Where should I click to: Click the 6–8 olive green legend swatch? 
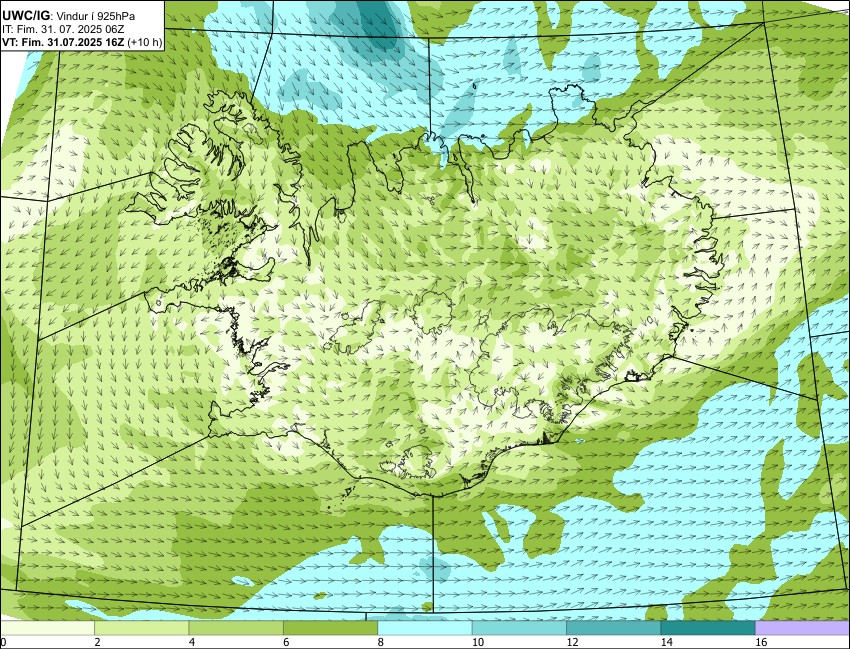tap(330, 628)
